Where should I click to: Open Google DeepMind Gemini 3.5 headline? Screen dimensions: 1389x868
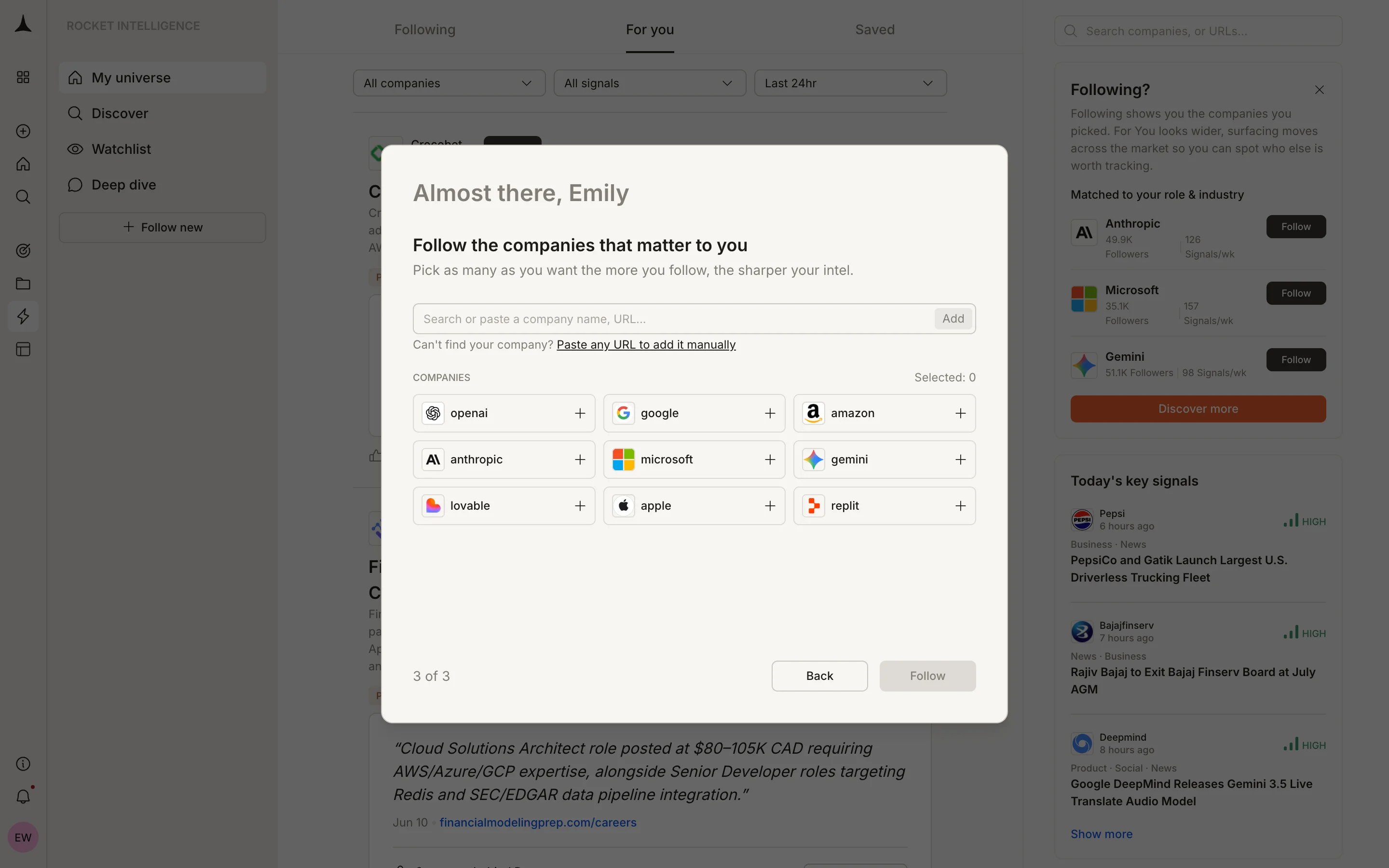click(1191, 793)
